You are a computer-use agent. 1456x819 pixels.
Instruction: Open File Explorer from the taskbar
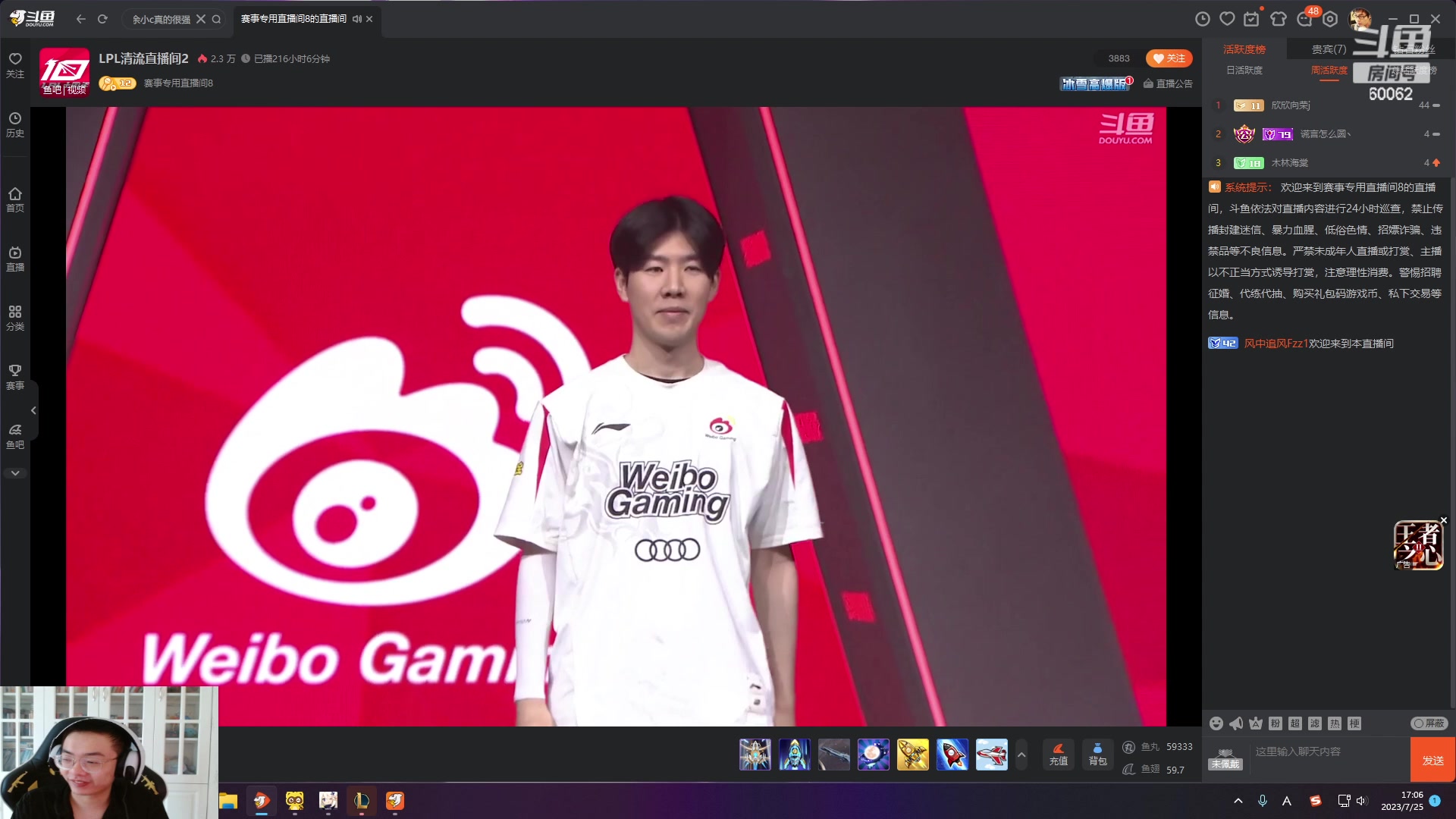tap(228, 801)
